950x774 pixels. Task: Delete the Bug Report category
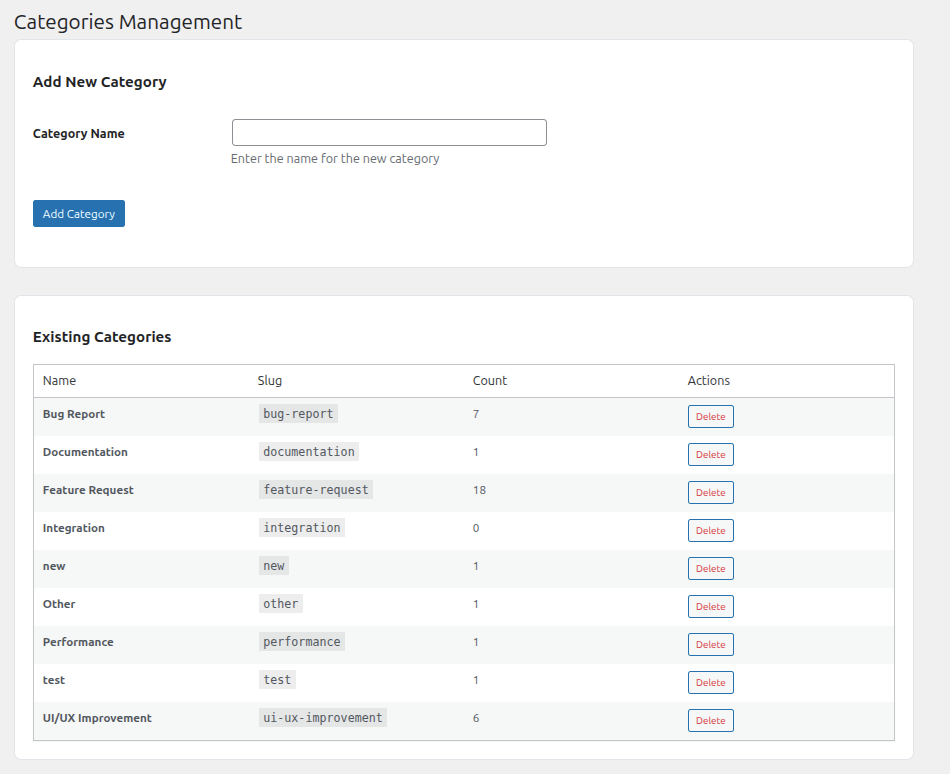point(710,416)
